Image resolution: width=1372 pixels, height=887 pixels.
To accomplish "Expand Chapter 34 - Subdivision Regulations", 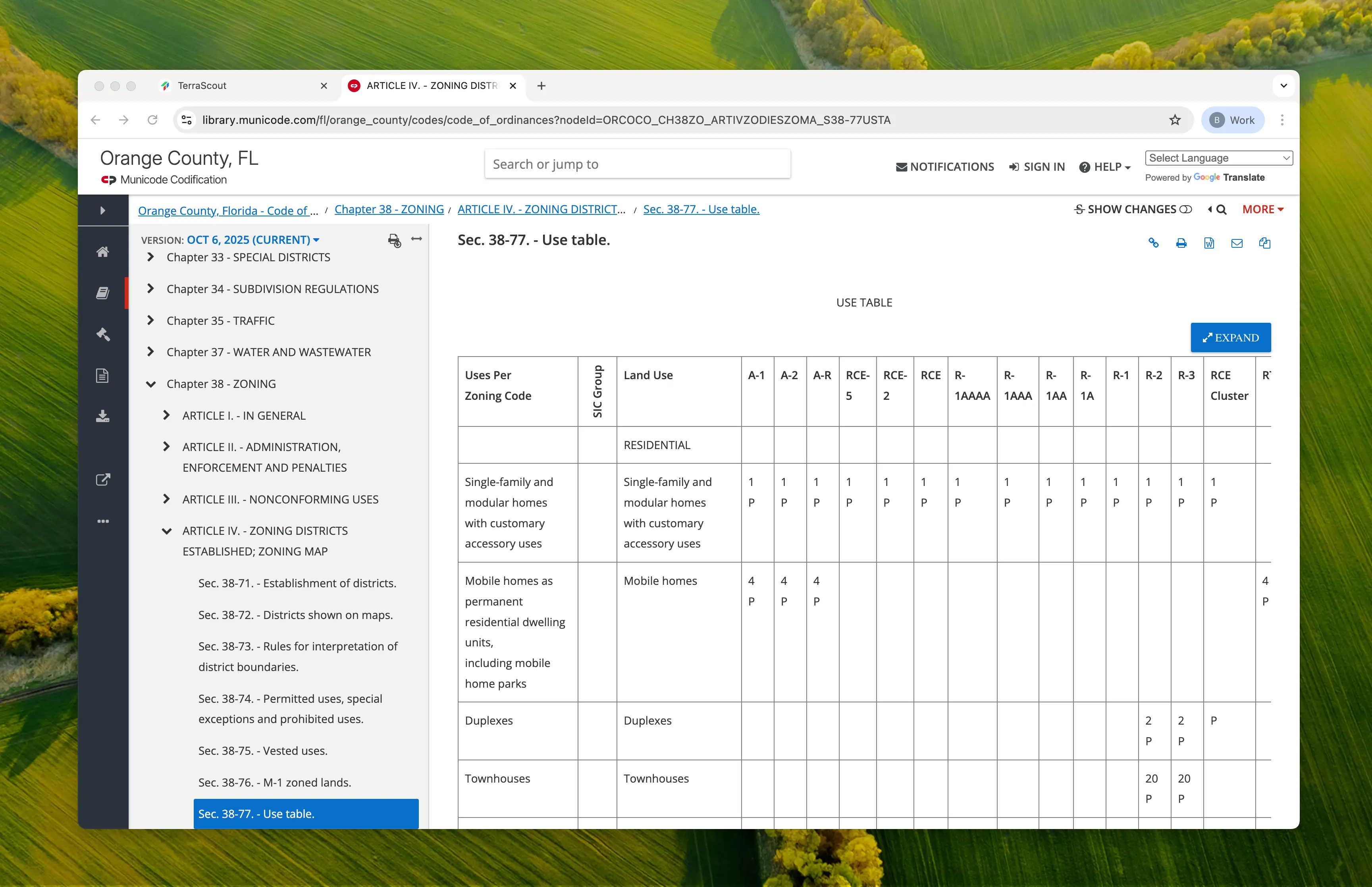I will point(150,289).
